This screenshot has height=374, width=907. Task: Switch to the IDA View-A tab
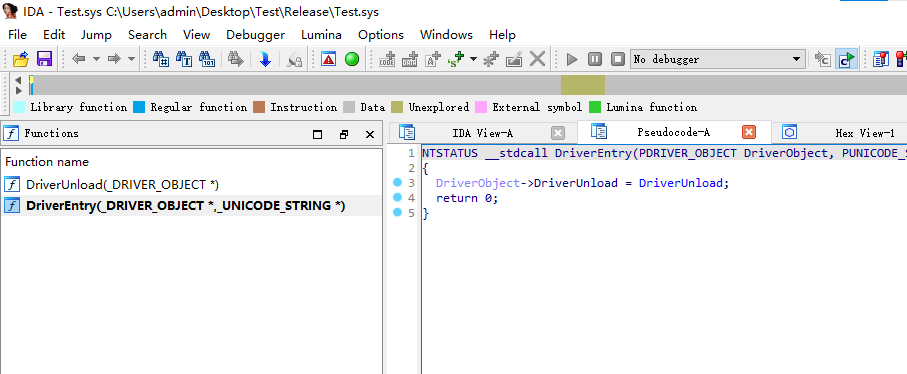point(482,133)
